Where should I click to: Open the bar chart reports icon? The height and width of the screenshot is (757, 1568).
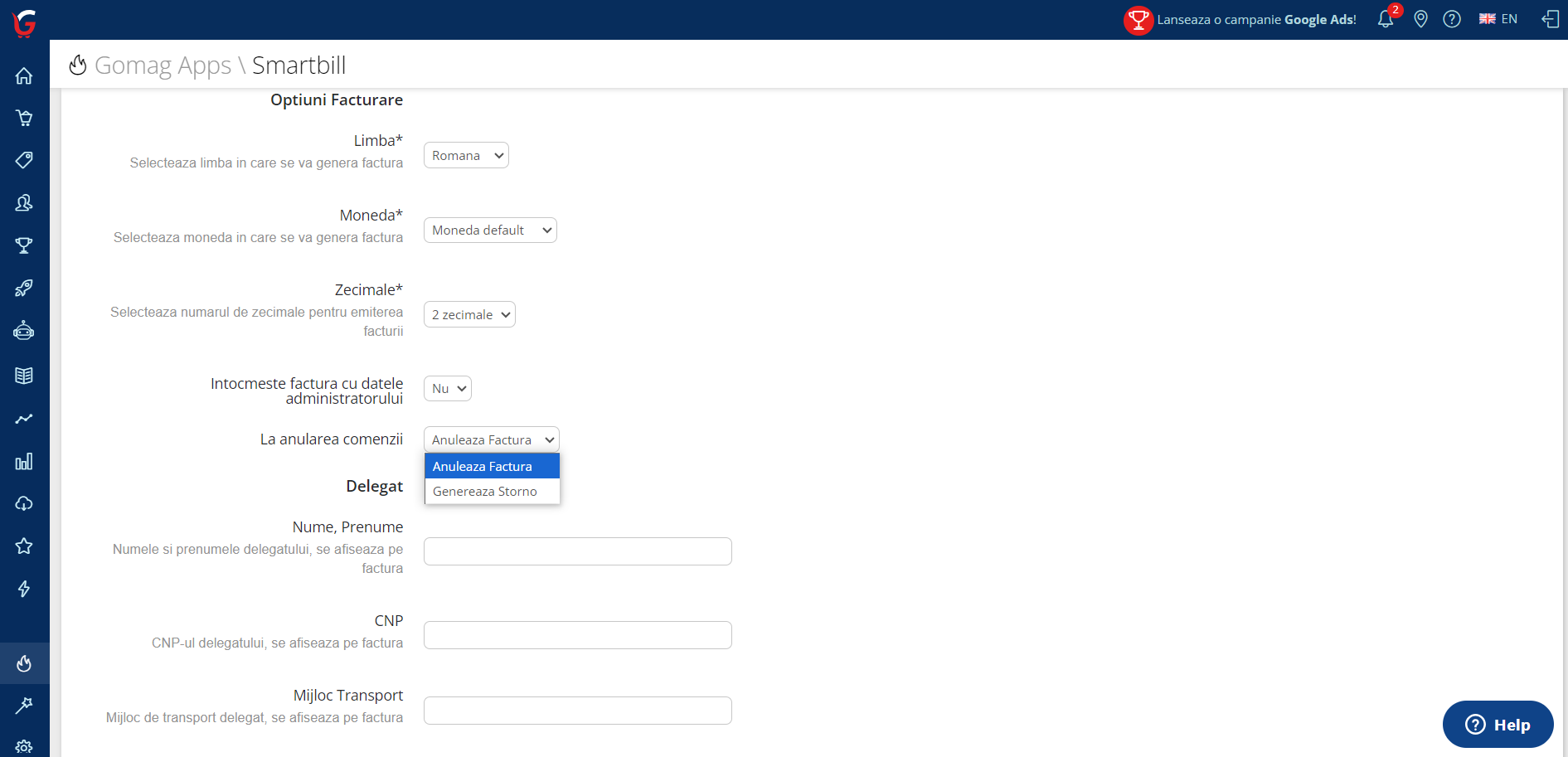(24, 461)
